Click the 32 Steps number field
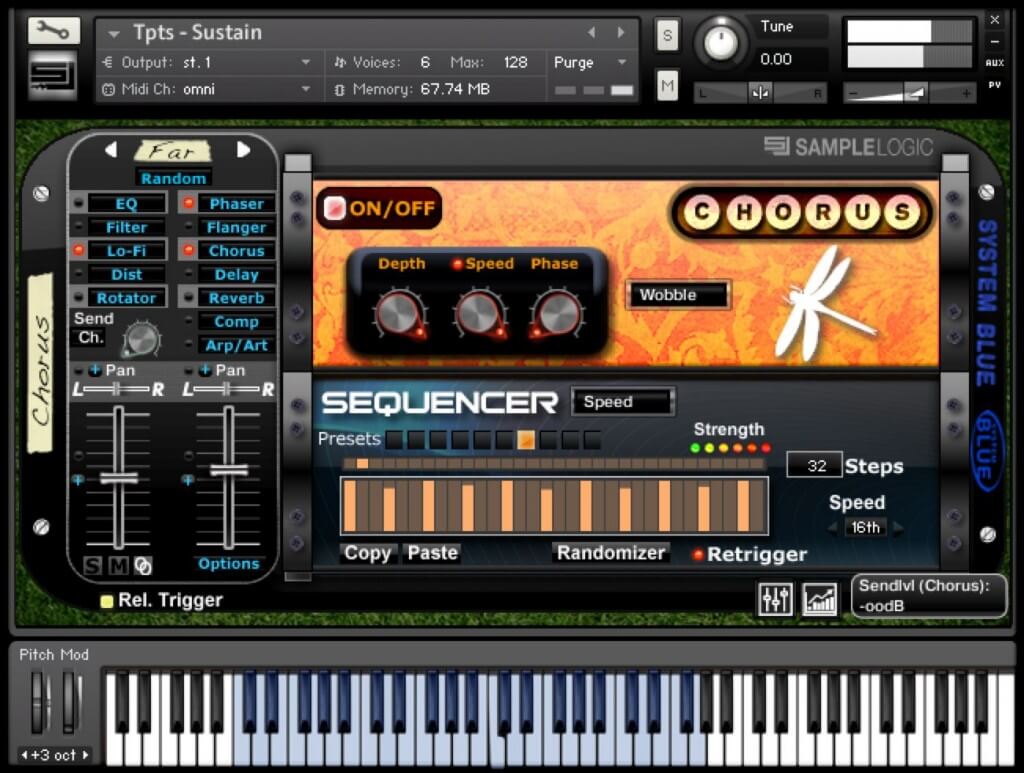The height and width of the screenshot is (773, 1024). pyautogui.click(x=814, y=465)
